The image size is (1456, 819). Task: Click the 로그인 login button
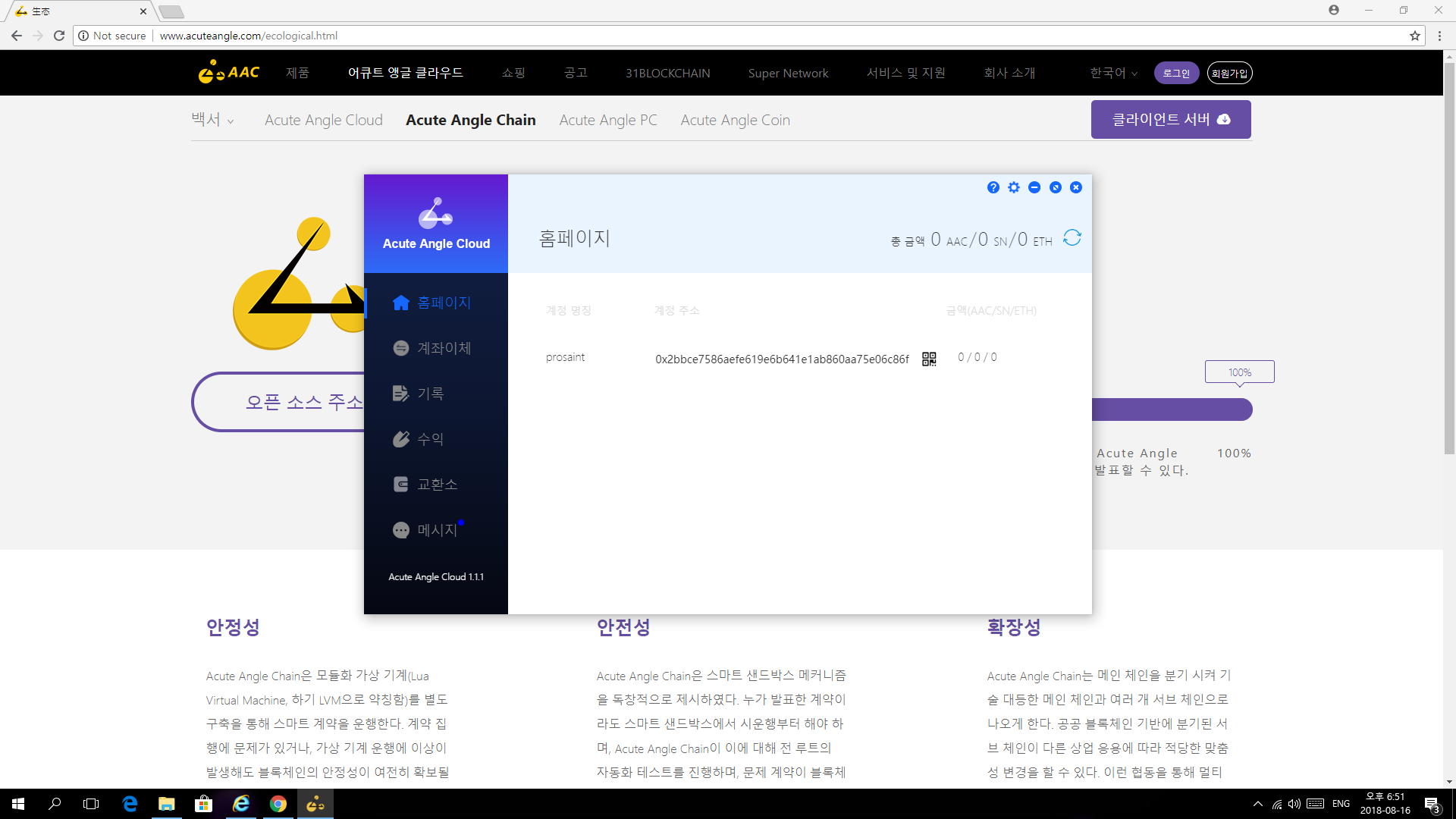pos(1176,73)
